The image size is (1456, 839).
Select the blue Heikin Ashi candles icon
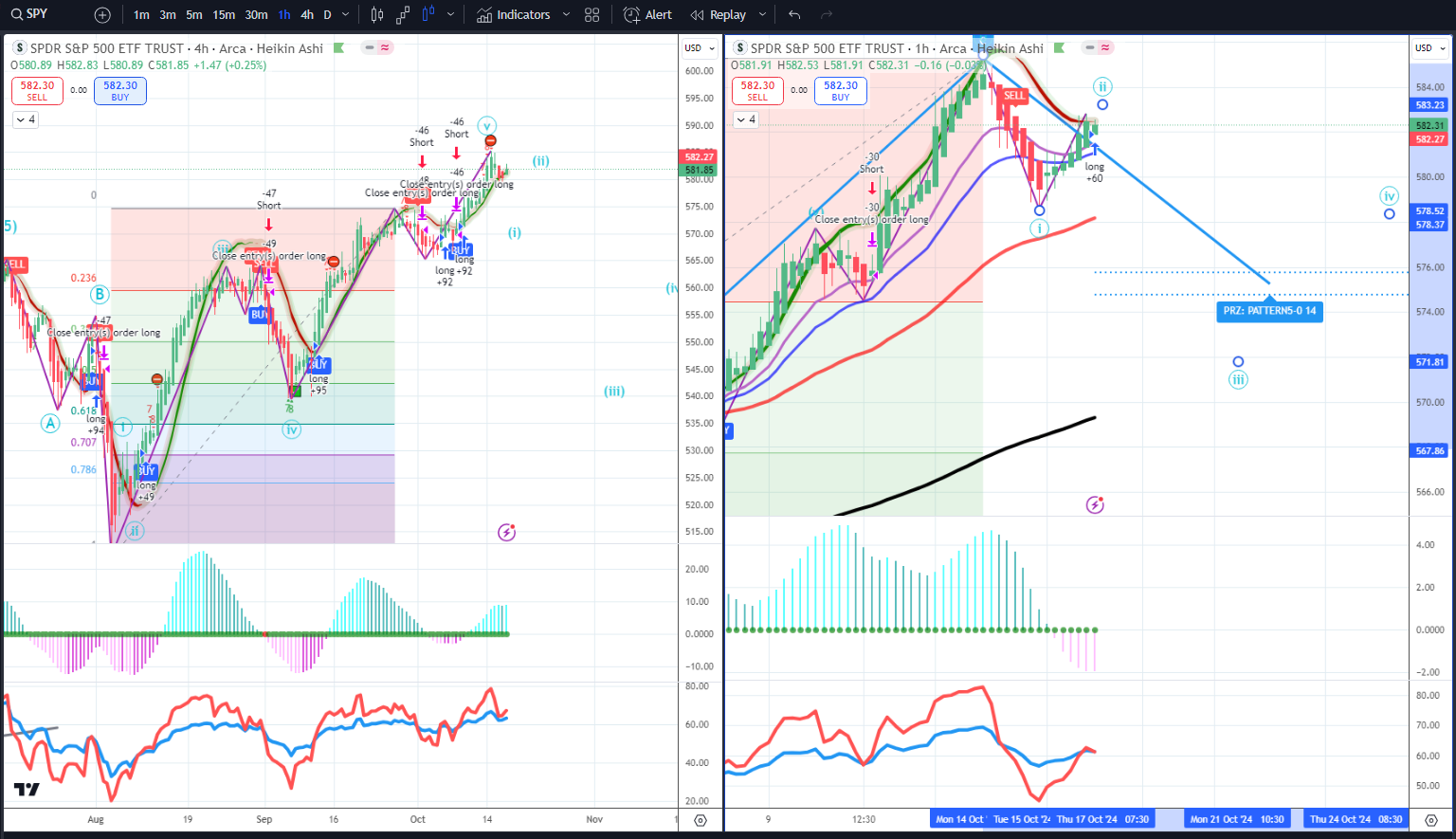pos(428,15)
